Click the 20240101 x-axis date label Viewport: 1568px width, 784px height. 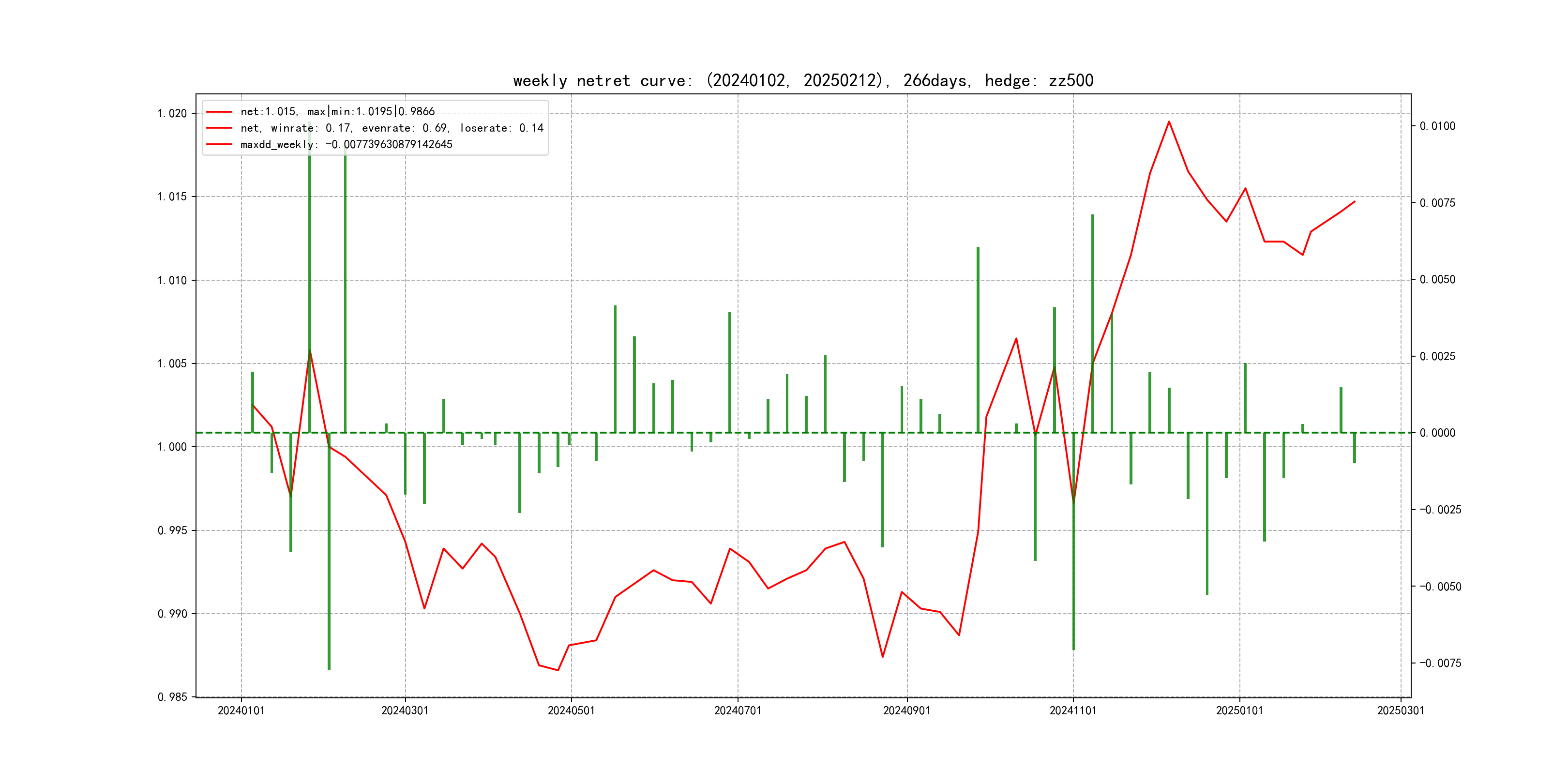click(241, 710)
